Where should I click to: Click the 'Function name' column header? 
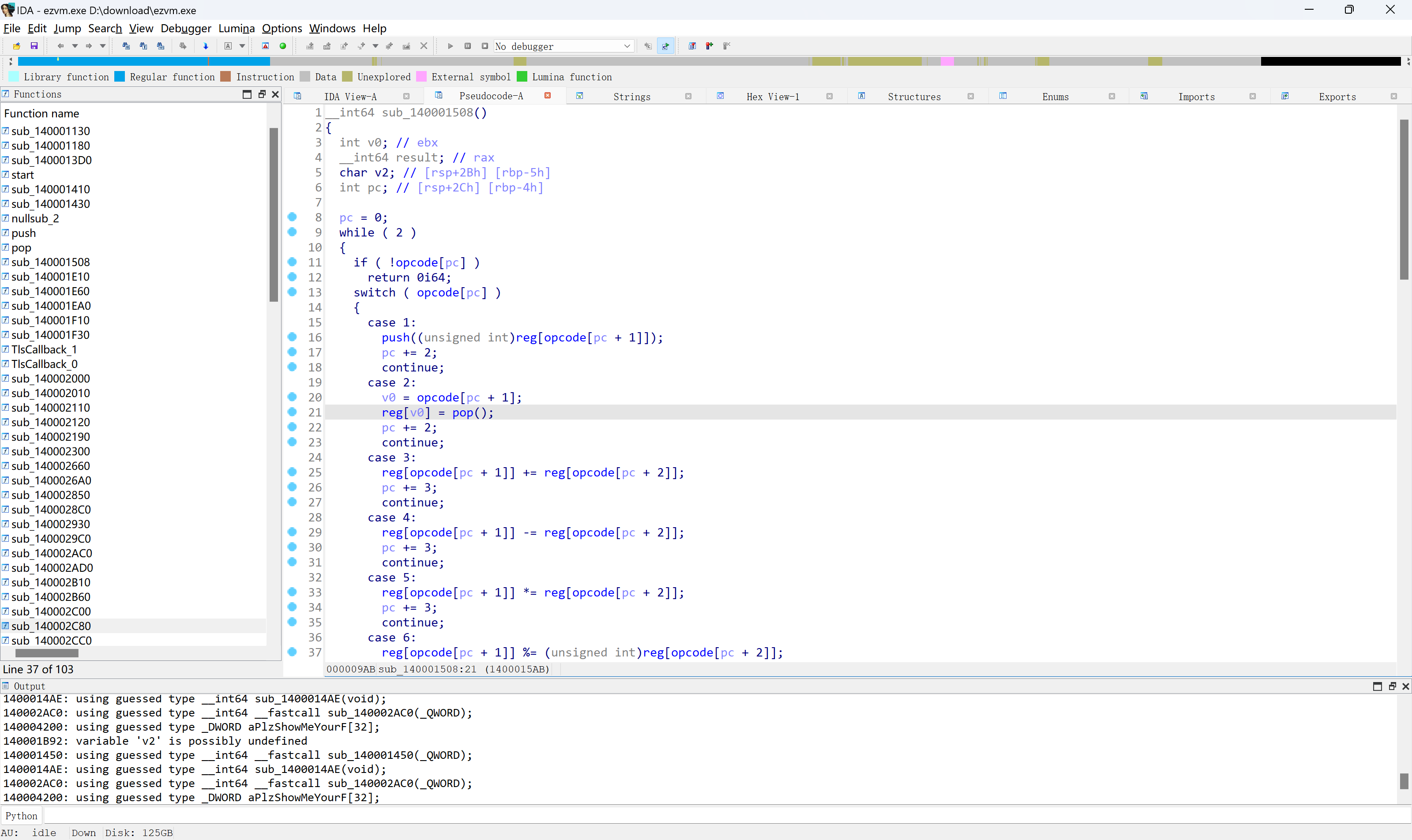[41, 113]
